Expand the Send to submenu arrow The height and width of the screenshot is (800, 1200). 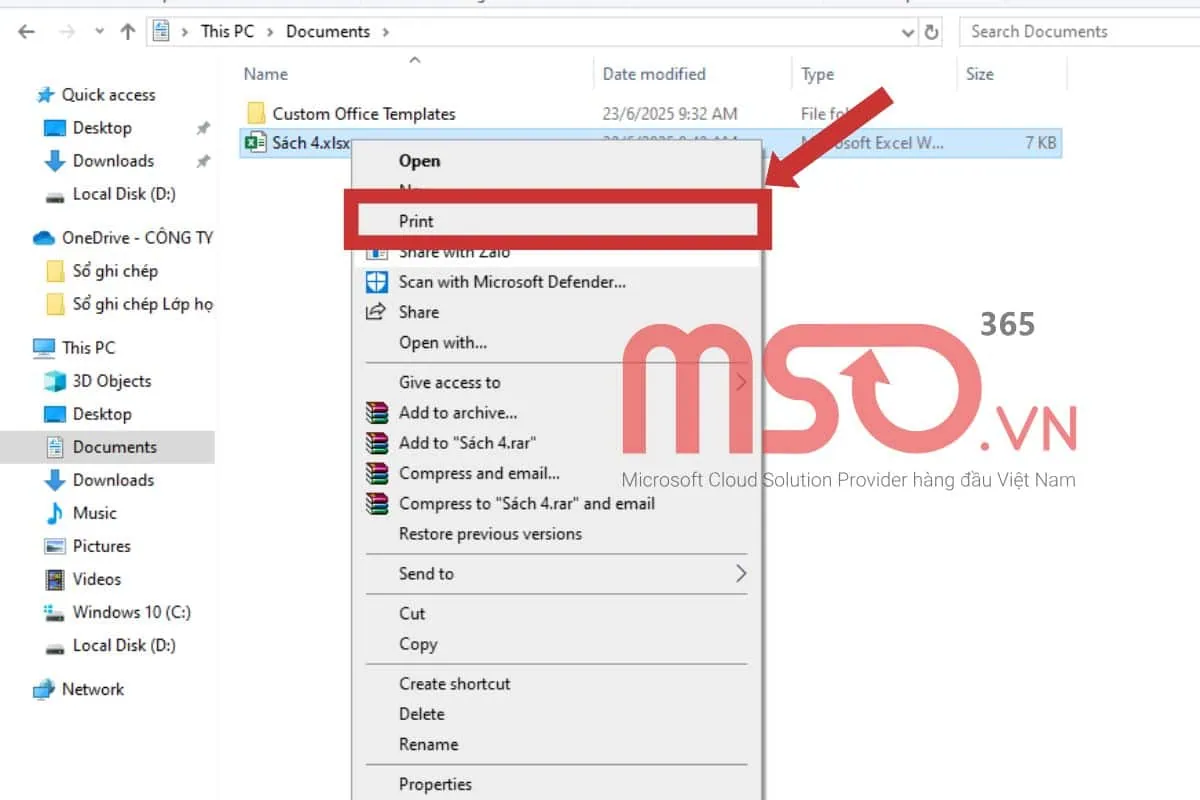tap(739, 574)
